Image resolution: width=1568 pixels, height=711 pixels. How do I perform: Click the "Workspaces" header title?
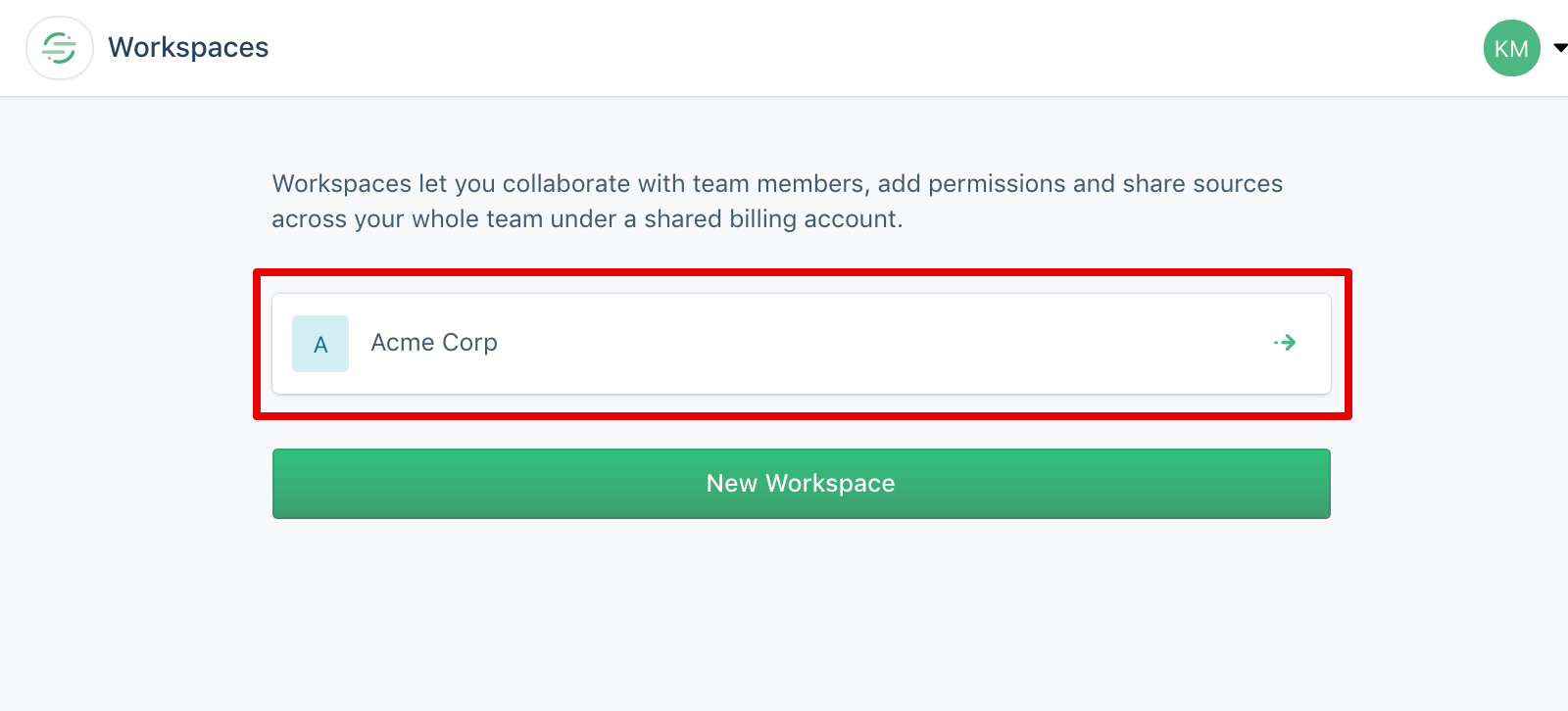(x=188, y=48)
